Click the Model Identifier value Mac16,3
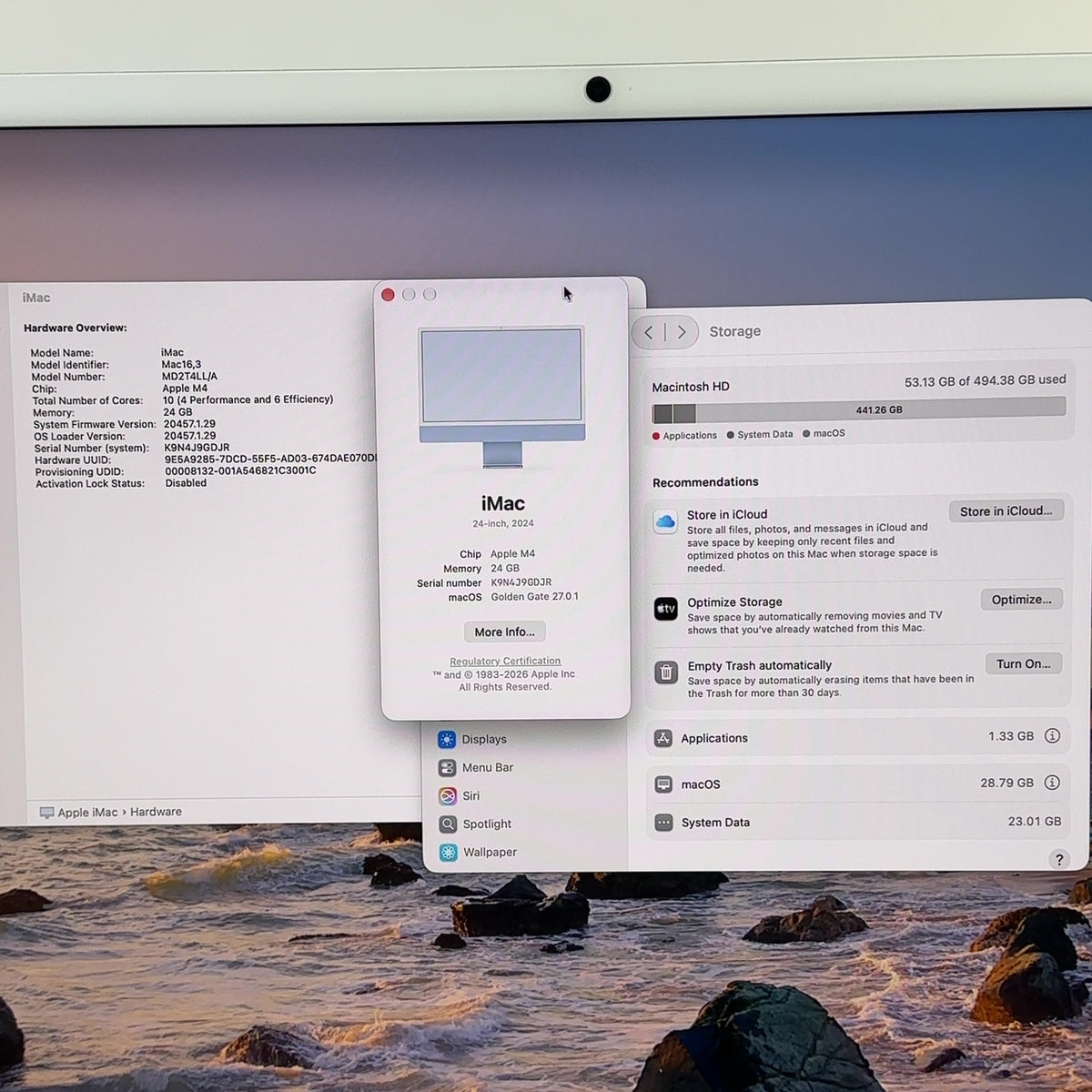1092x1092 pixels. coord(181,364)
